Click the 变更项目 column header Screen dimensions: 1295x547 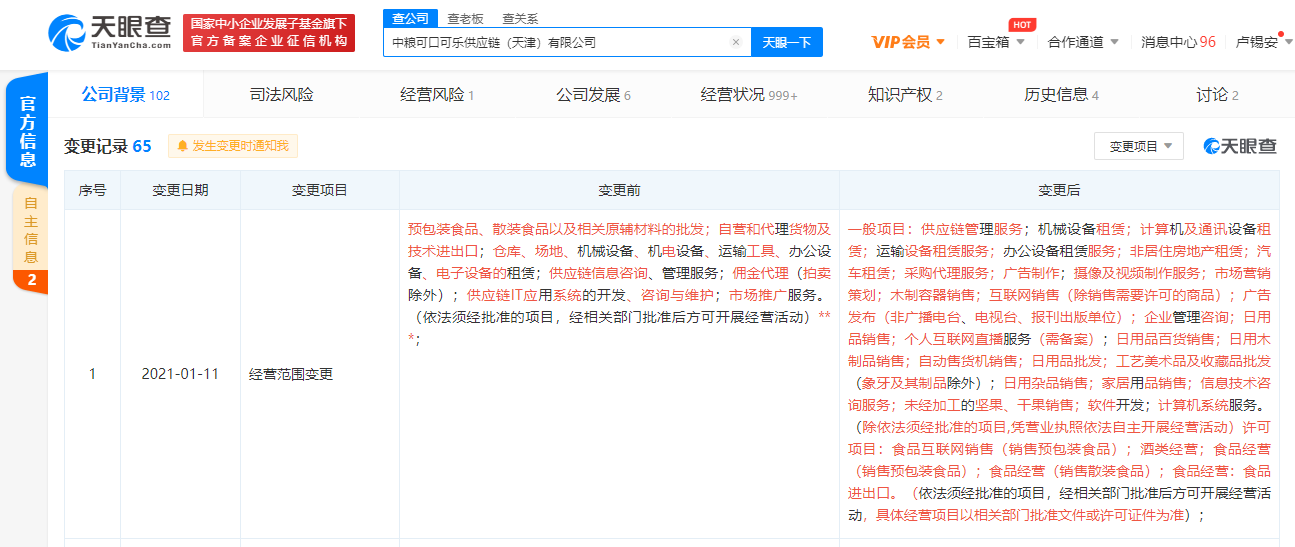[320, 190]
